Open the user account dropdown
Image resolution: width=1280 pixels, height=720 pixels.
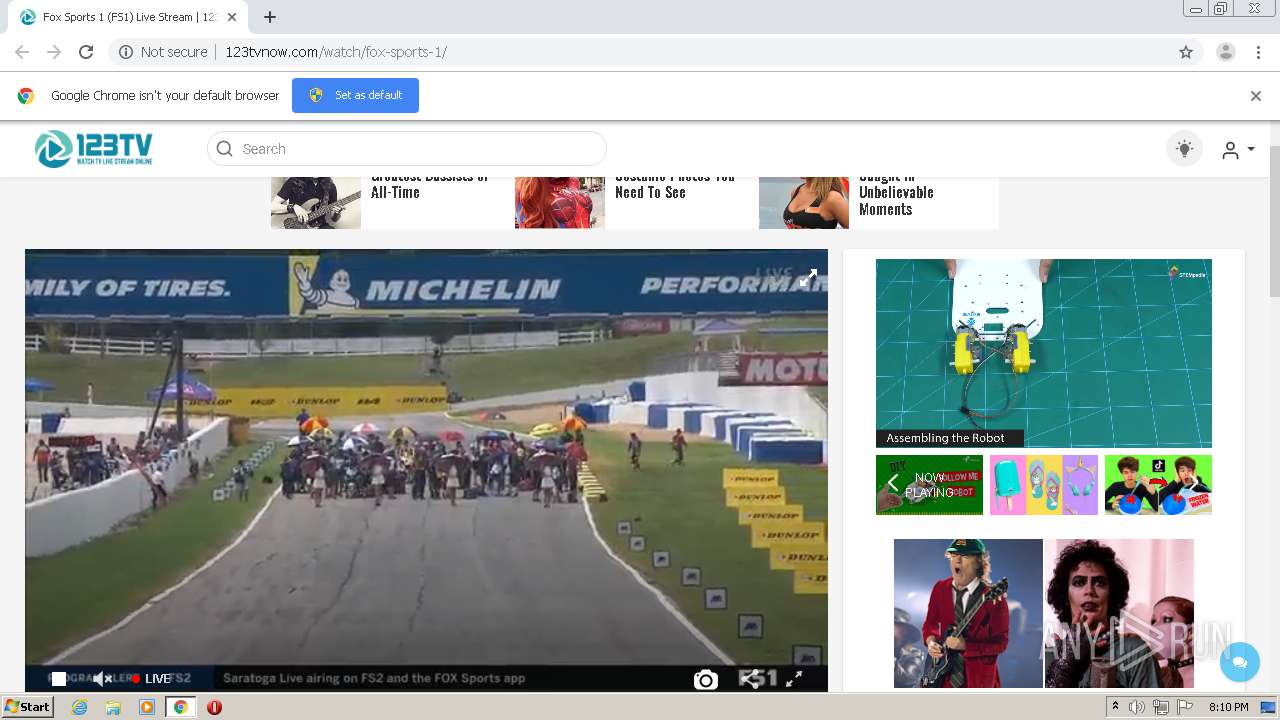coord(1238,150)
